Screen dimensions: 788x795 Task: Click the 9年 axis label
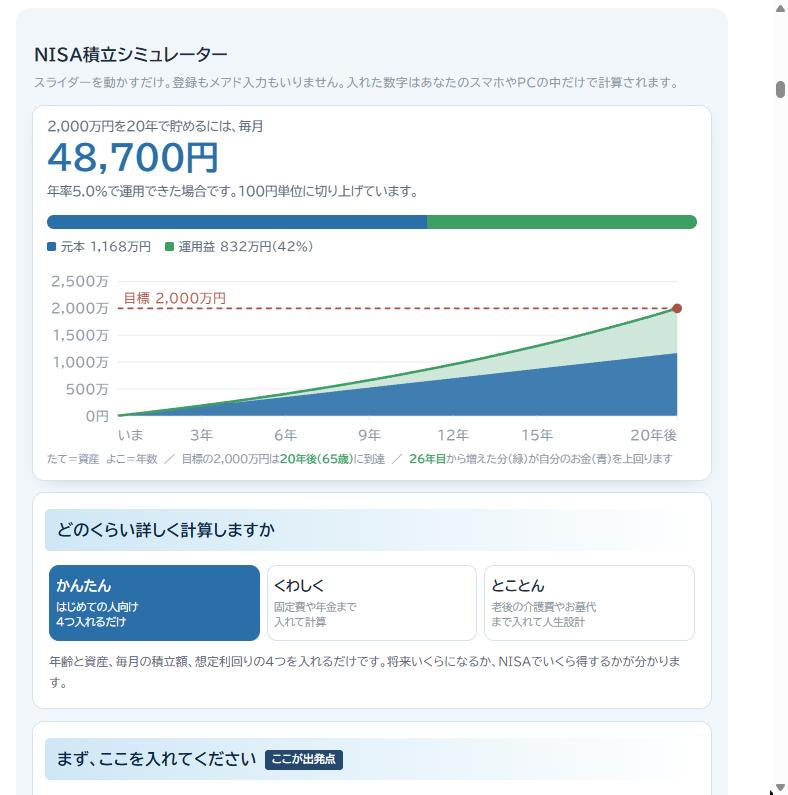(x=369, y=435)
